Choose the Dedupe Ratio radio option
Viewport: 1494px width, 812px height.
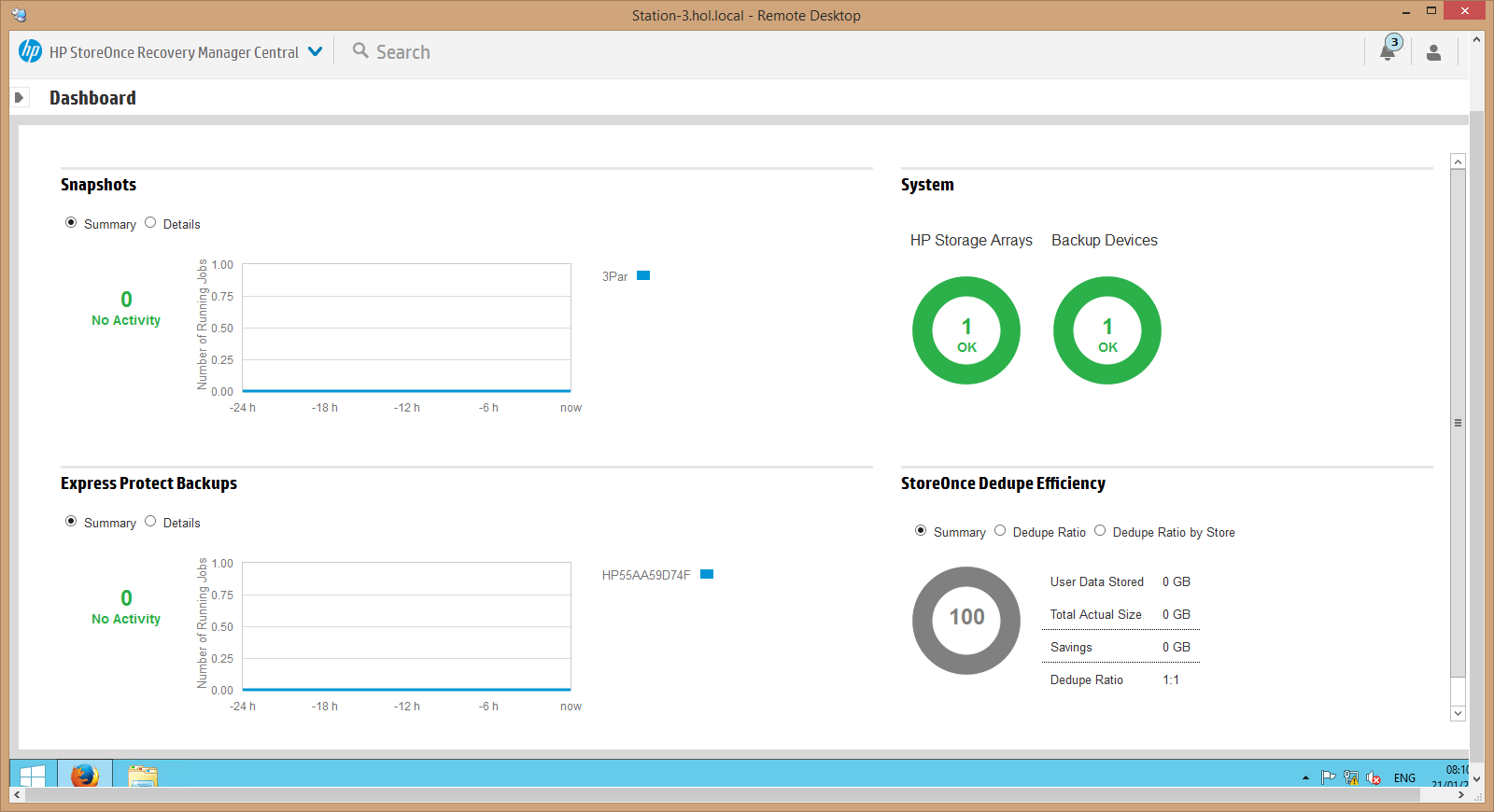click(x=1000, y=530)
